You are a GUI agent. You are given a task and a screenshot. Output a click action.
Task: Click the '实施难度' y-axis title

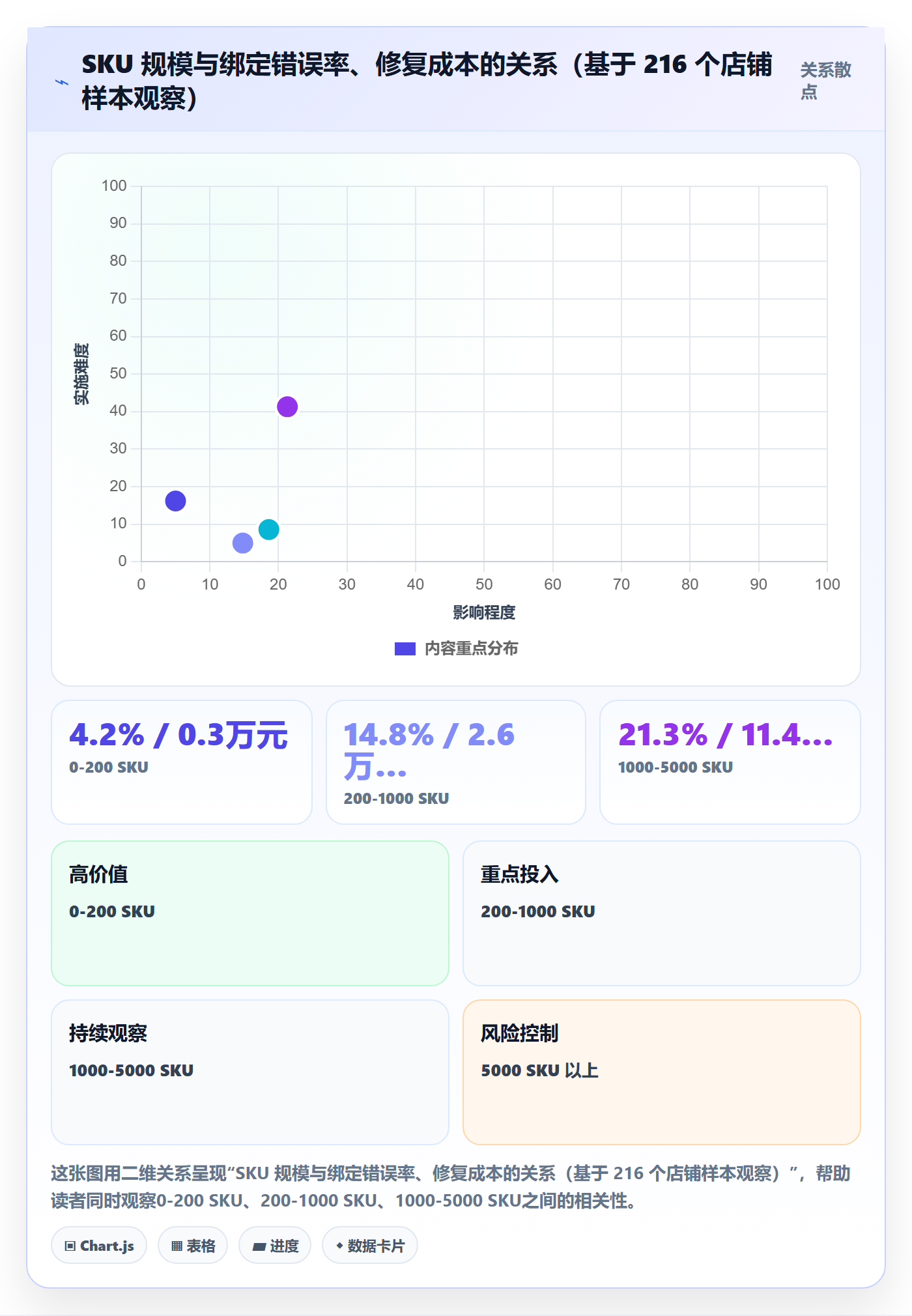(x=81, y=373)
